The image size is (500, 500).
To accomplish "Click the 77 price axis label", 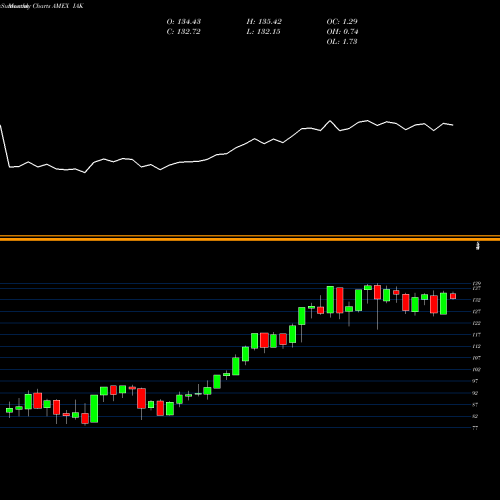I will point(475,428).
